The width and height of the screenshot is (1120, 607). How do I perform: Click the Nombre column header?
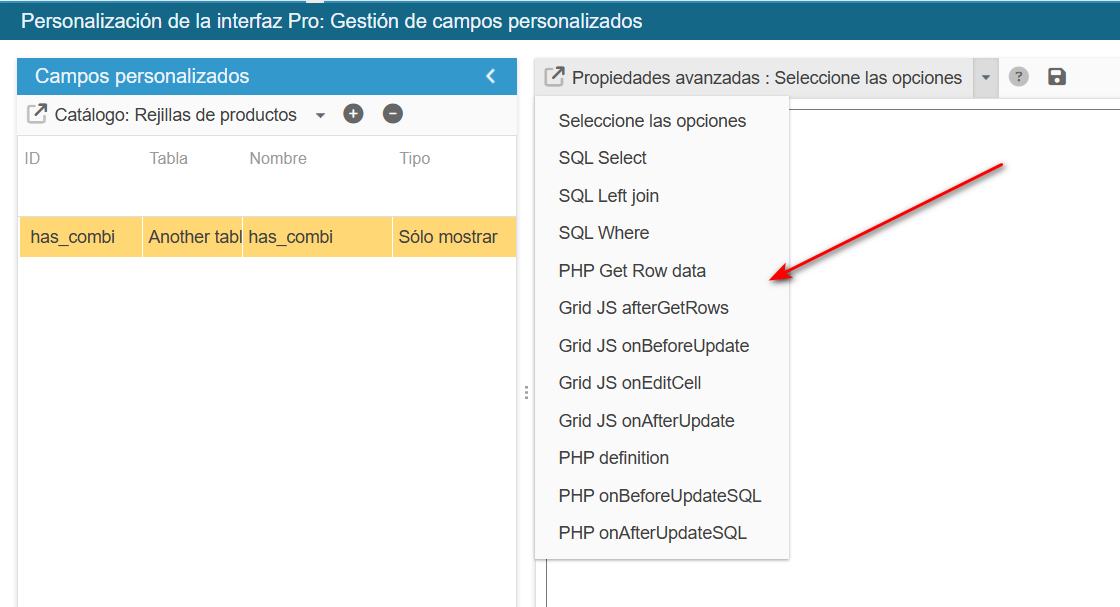coord(278,159)
